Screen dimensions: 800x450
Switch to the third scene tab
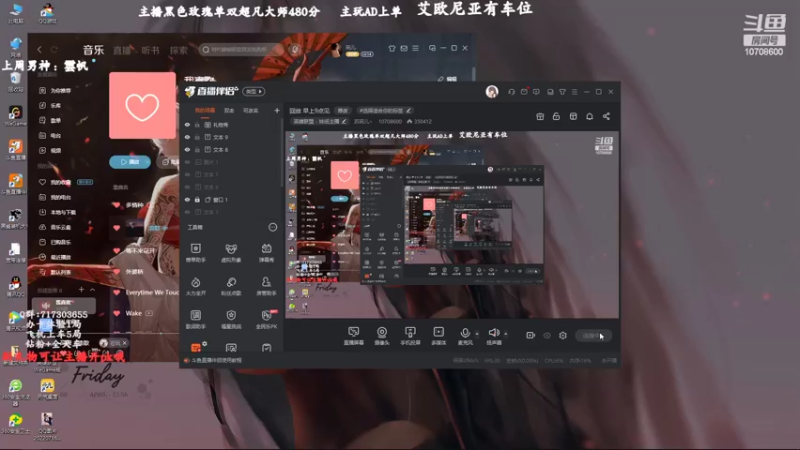[251, 110]
